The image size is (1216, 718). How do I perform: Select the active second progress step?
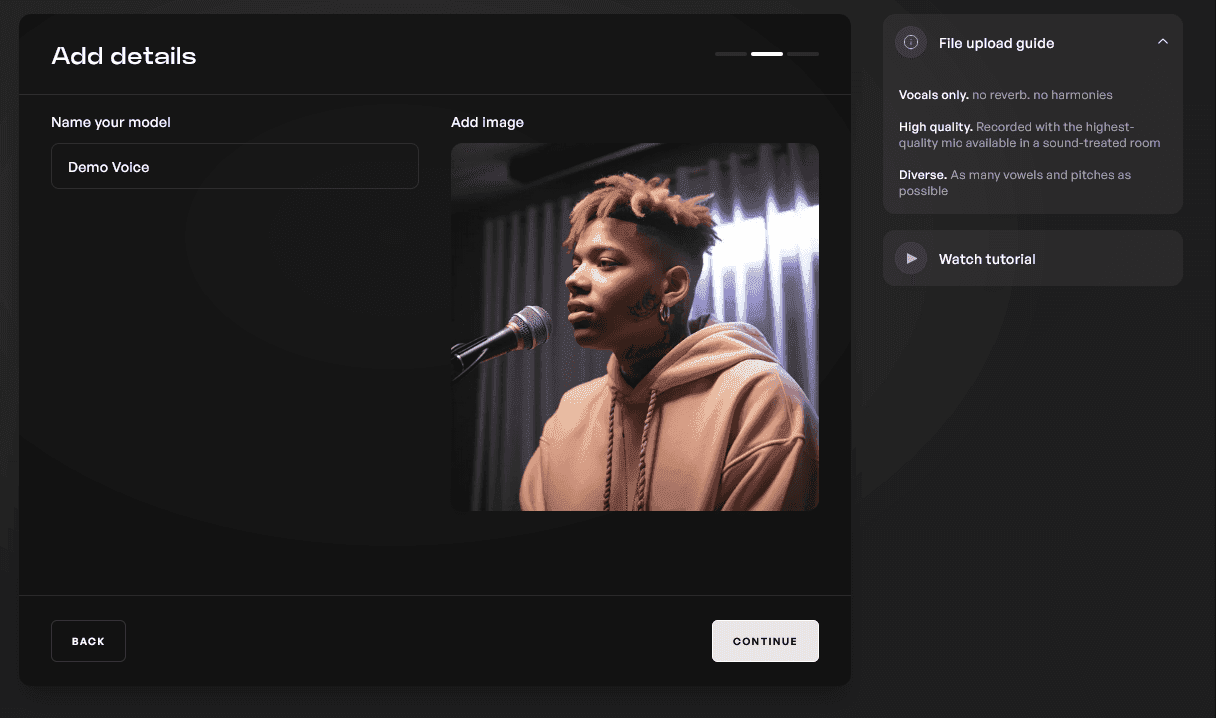[767, 54]
